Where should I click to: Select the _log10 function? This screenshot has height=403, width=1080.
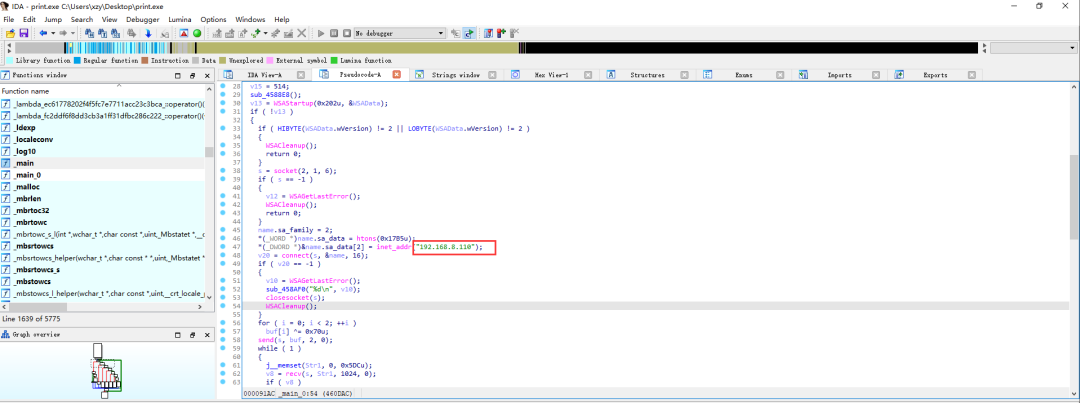coord(102,151)
